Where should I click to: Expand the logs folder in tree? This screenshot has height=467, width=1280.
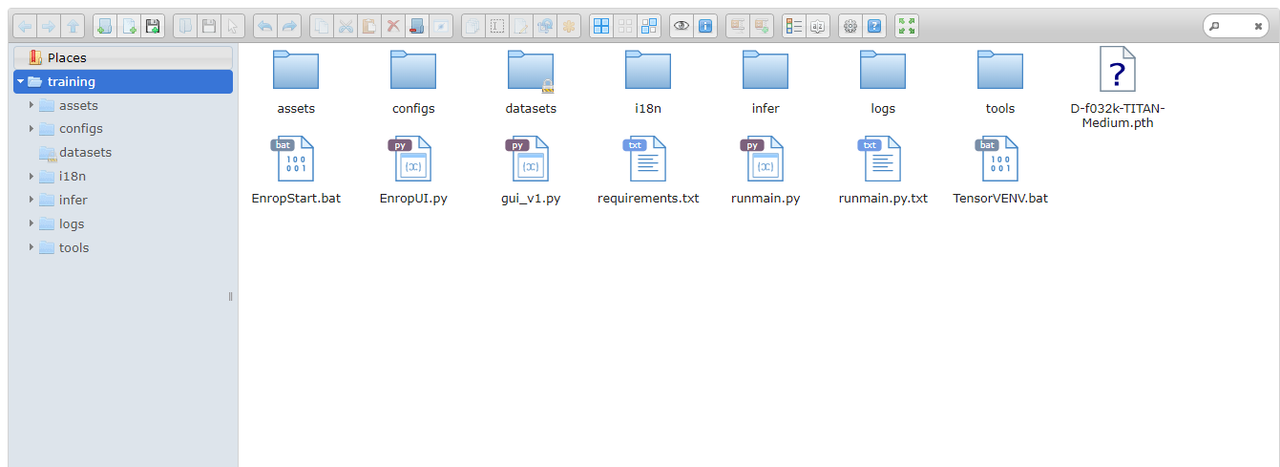click(31, 224)
